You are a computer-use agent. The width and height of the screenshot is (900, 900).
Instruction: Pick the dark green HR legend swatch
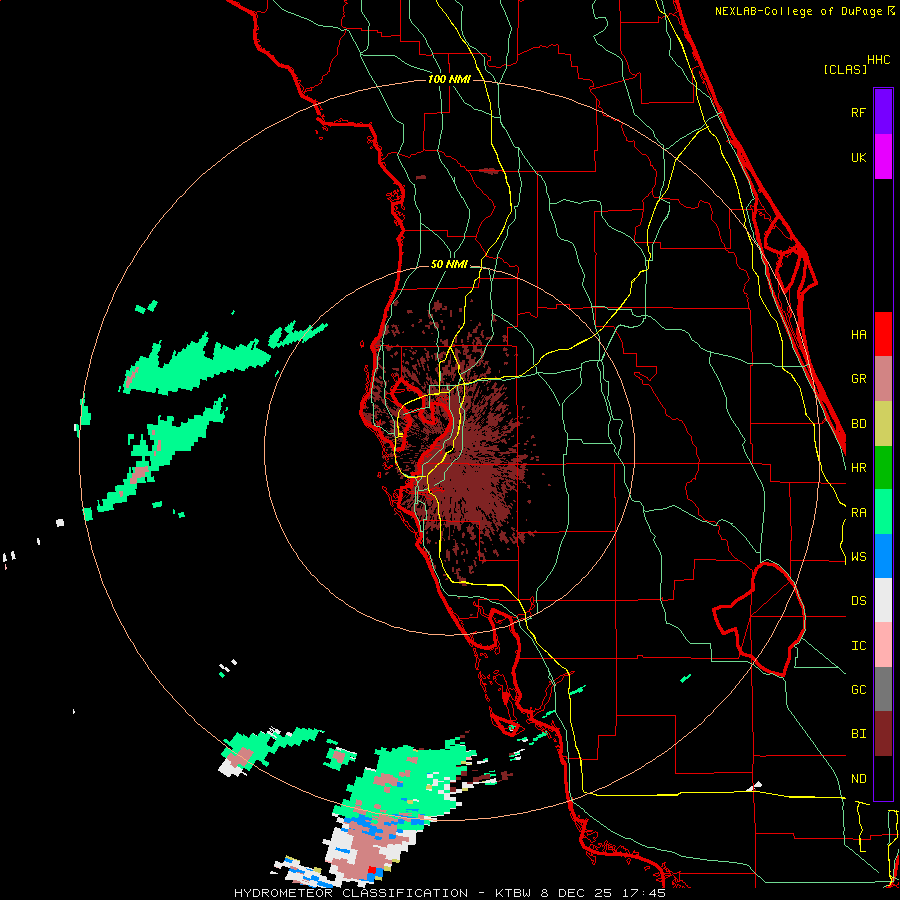[x=883, y=467]
